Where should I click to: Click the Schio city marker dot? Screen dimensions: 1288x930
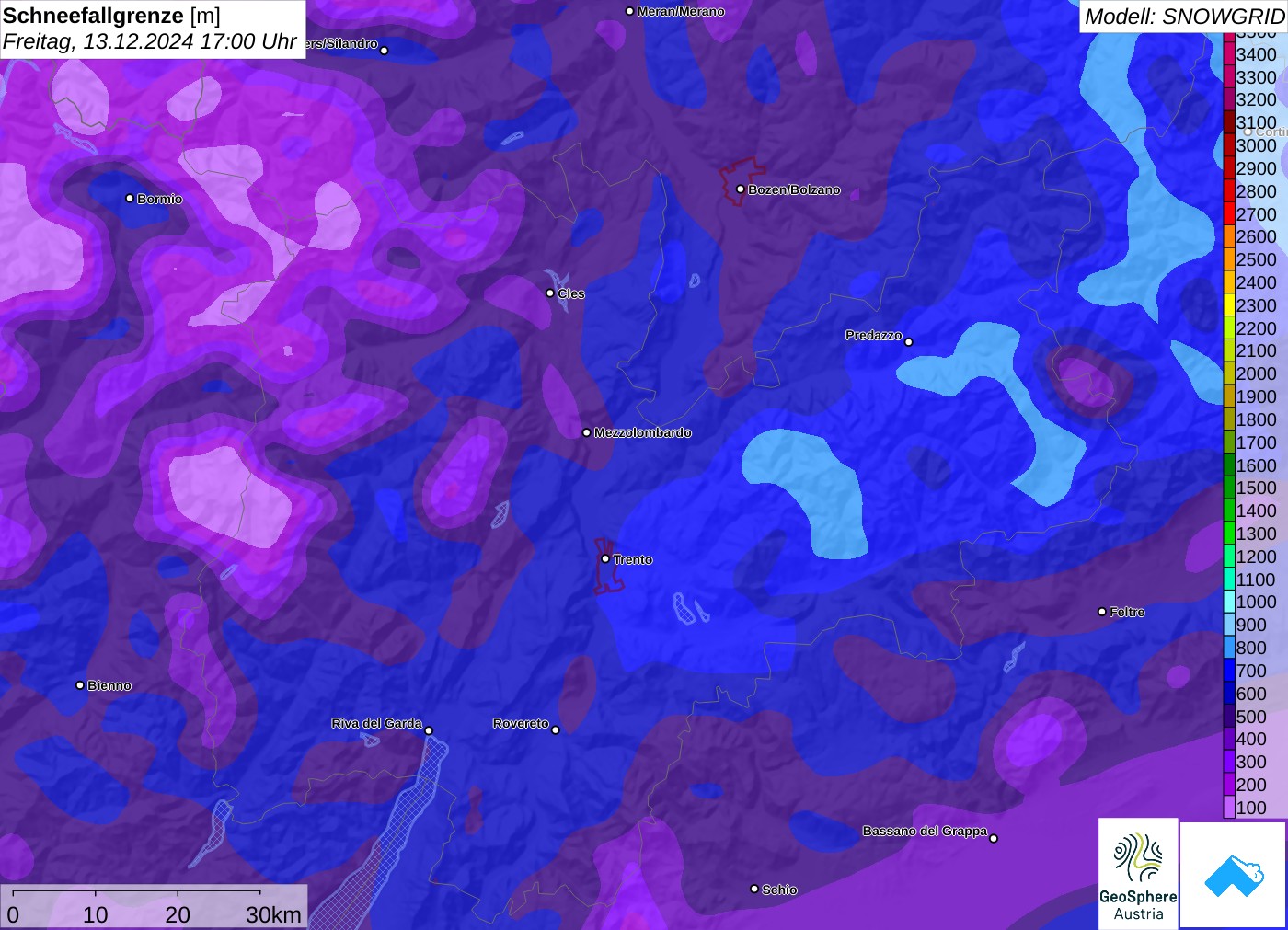[x=754, y=889]
